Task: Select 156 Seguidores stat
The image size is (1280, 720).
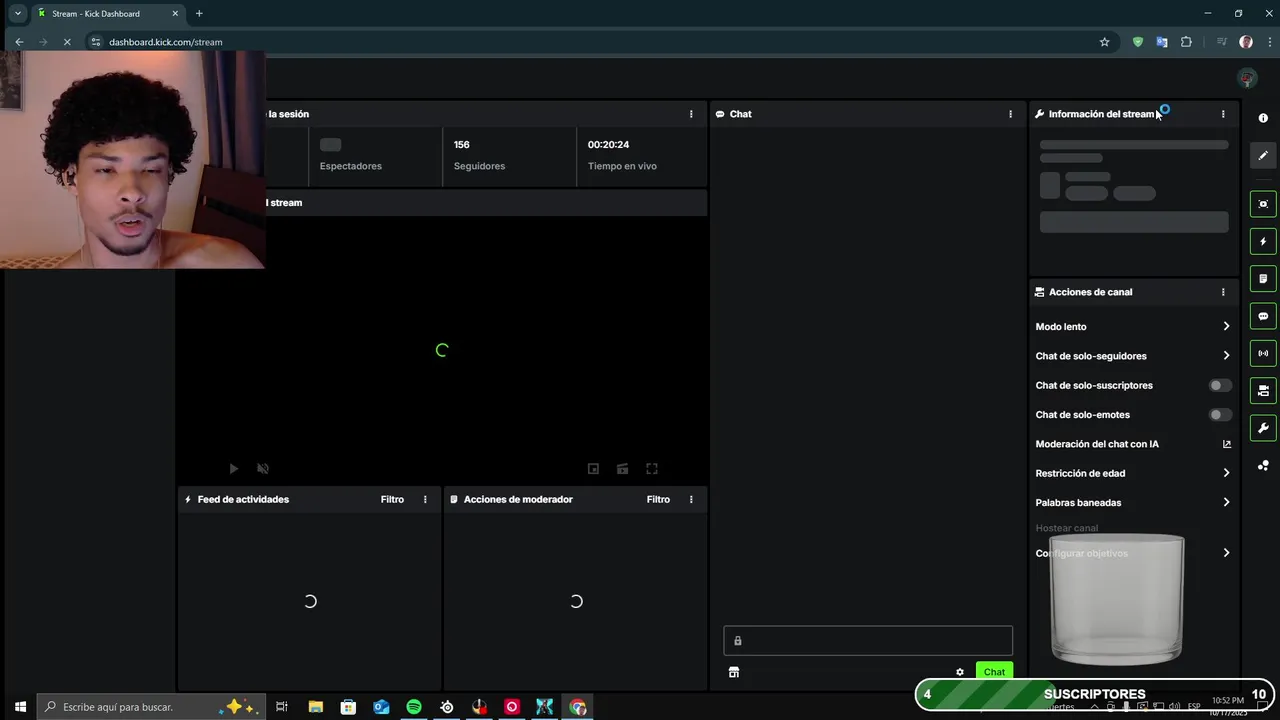Action: [509, 156]
